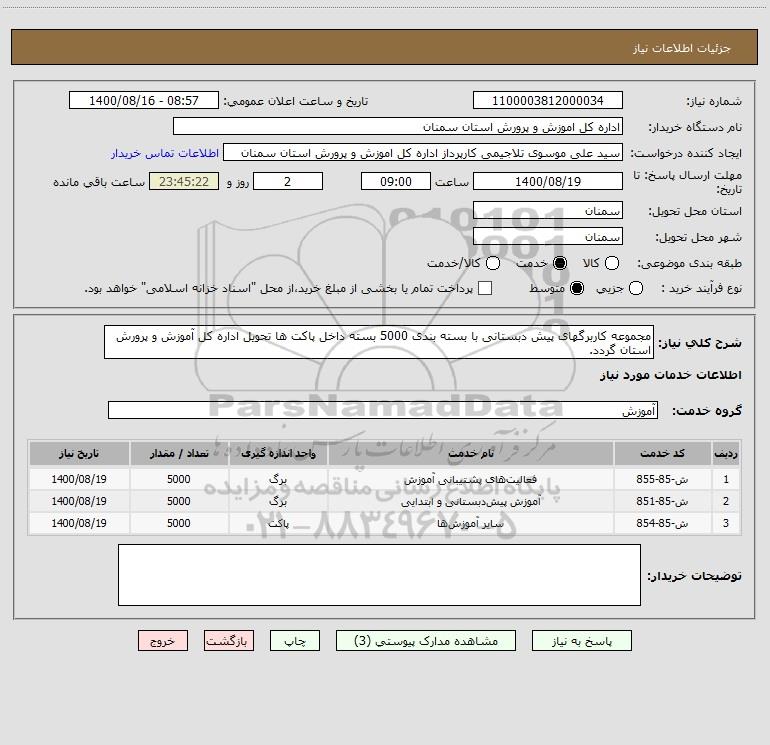Toggle the اسناد خزانه اسلامی payment checkbox
The image size is (770, 745).
[485, 288]
